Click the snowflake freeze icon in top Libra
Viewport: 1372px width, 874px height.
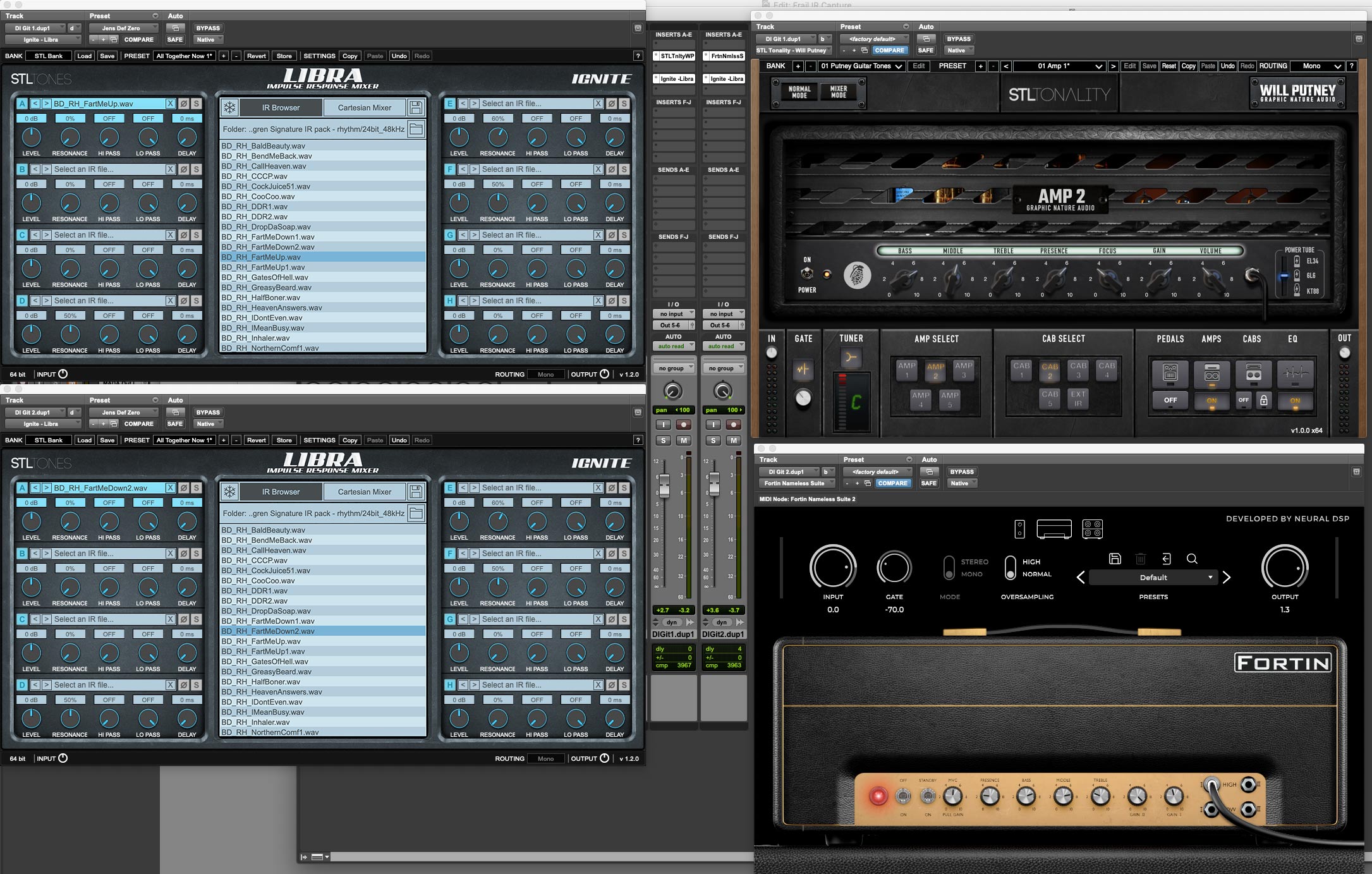tap(229, 107)
